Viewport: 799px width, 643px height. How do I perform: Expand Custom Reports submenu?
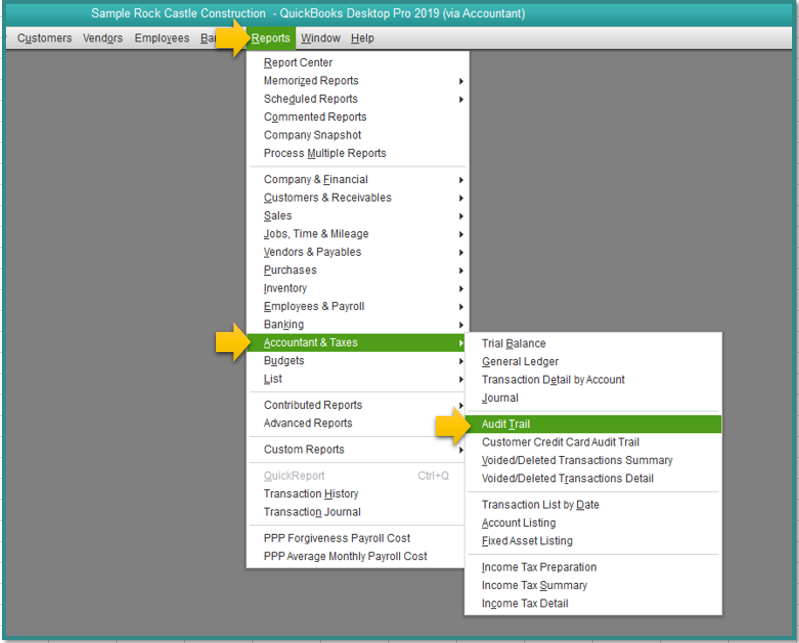click(x=357, y=449)
